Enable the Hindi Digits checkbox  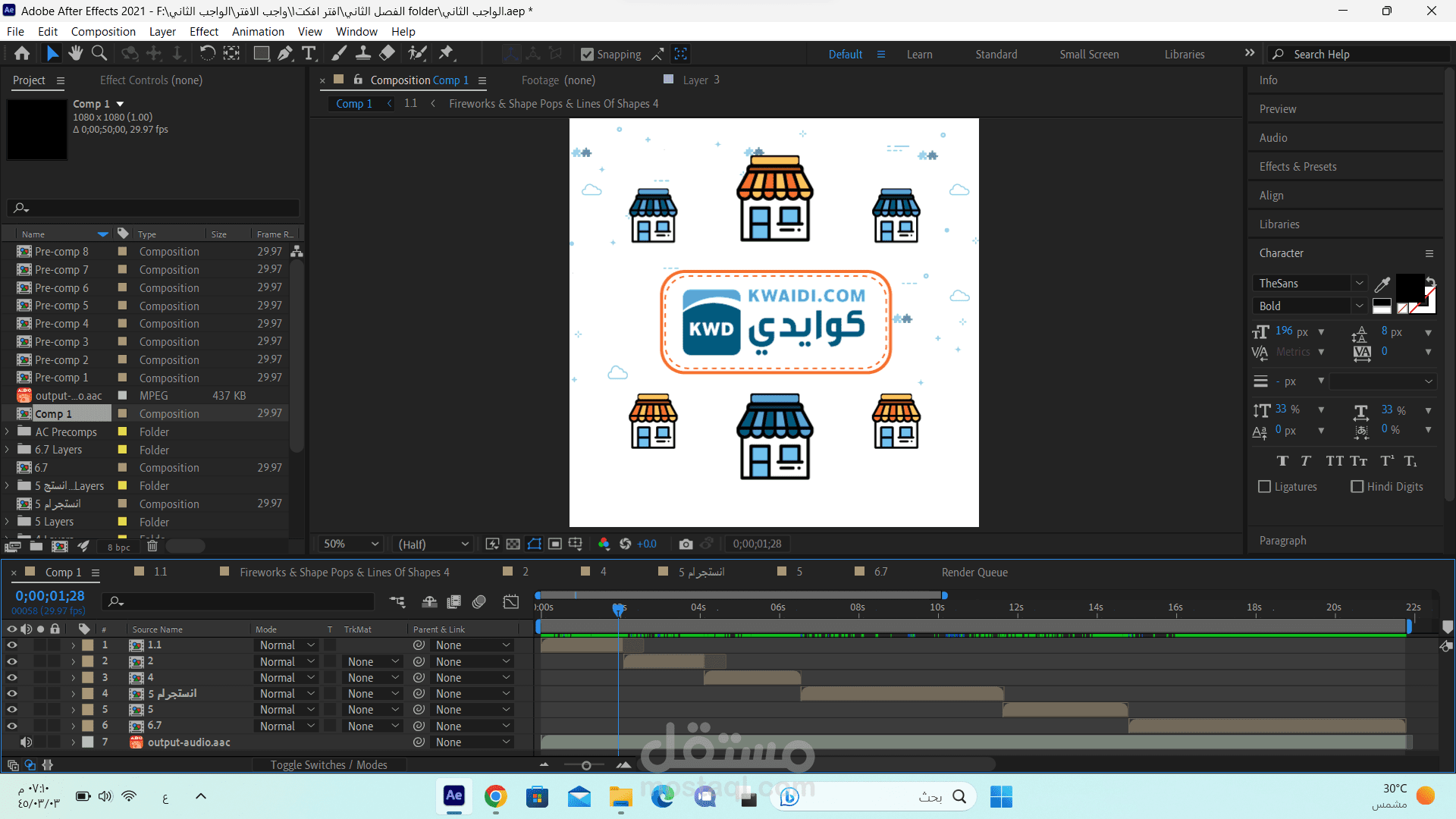[1357, 487]
